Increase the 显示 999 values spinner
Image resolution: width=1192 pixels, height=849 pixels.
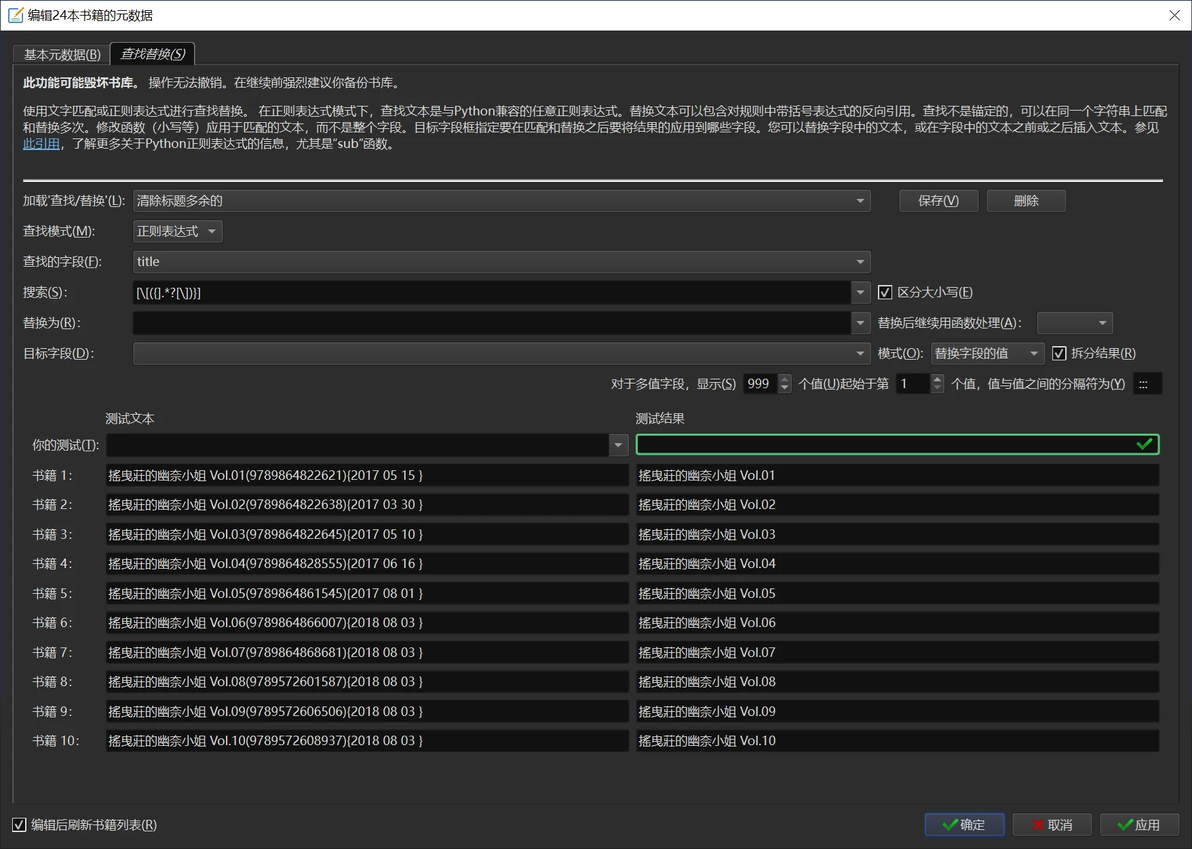(x=785, y=379)
